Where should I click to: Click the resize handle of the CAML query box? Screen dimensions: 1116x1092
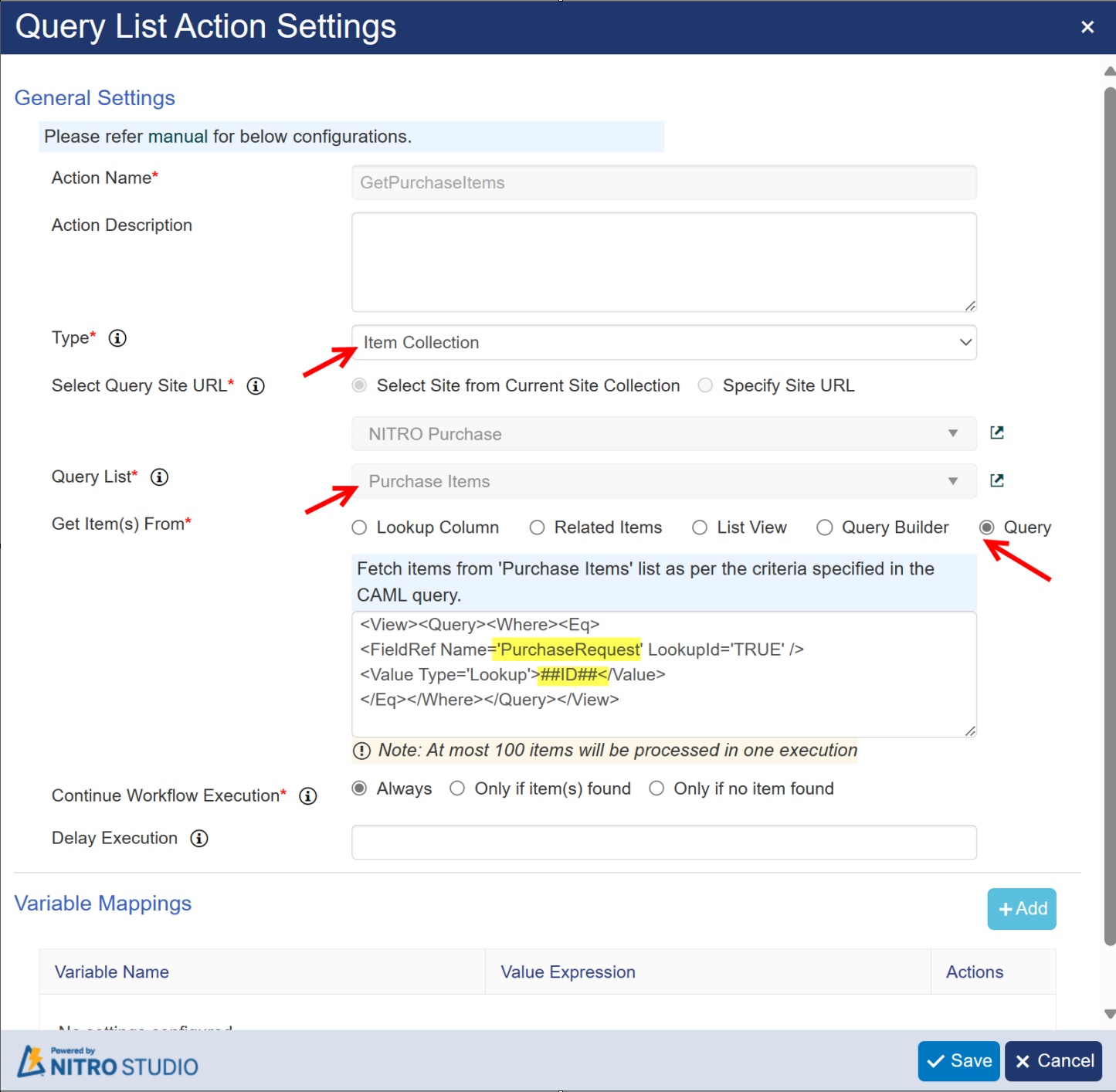point(970,731)
